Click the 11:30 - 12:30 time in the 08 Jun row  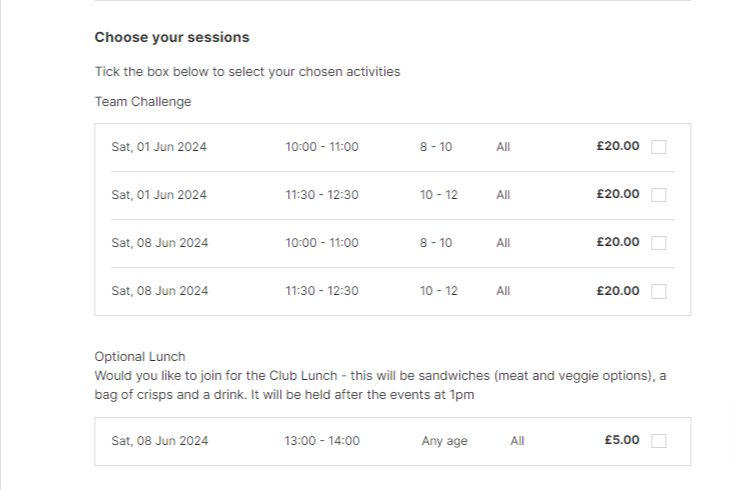click(x=322, y=291)
